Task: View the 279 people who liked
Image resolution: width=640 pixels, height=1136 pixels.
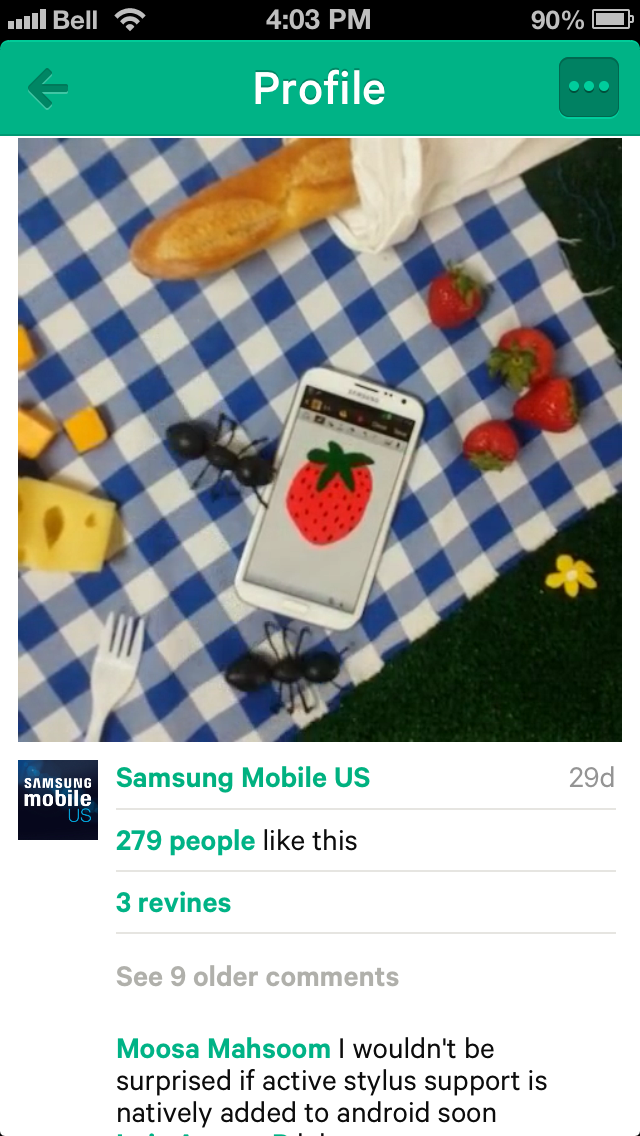Action: click(186, 841)
